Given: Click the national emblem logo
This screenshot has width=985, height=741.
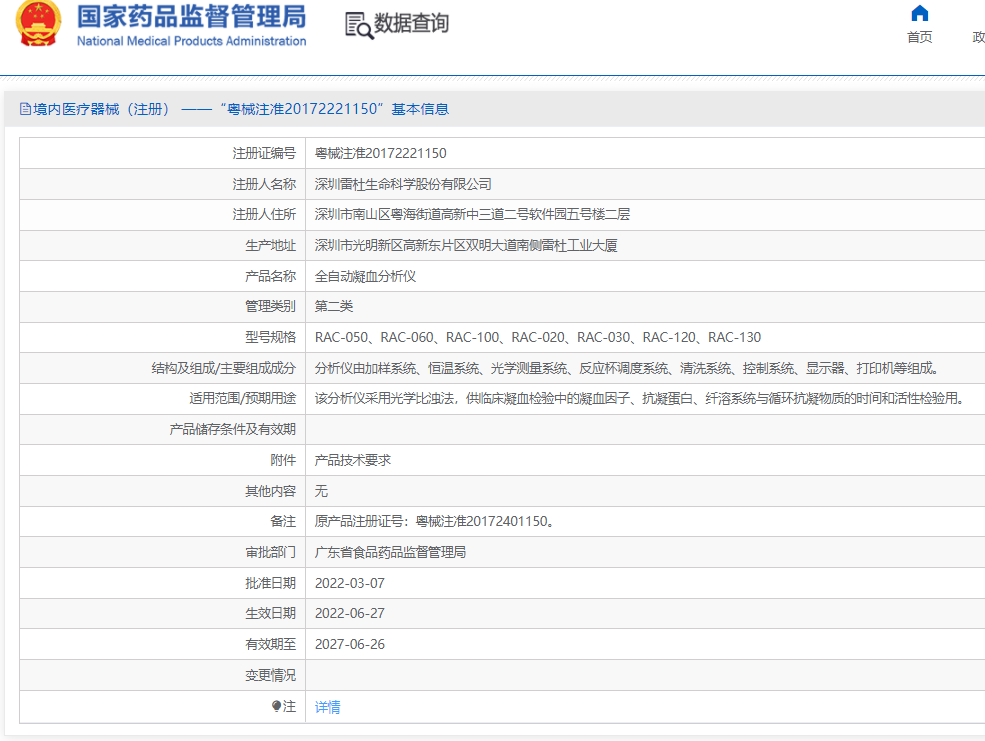Looking at the screenshot, I should pyautogui.click(x=38, y=23).
